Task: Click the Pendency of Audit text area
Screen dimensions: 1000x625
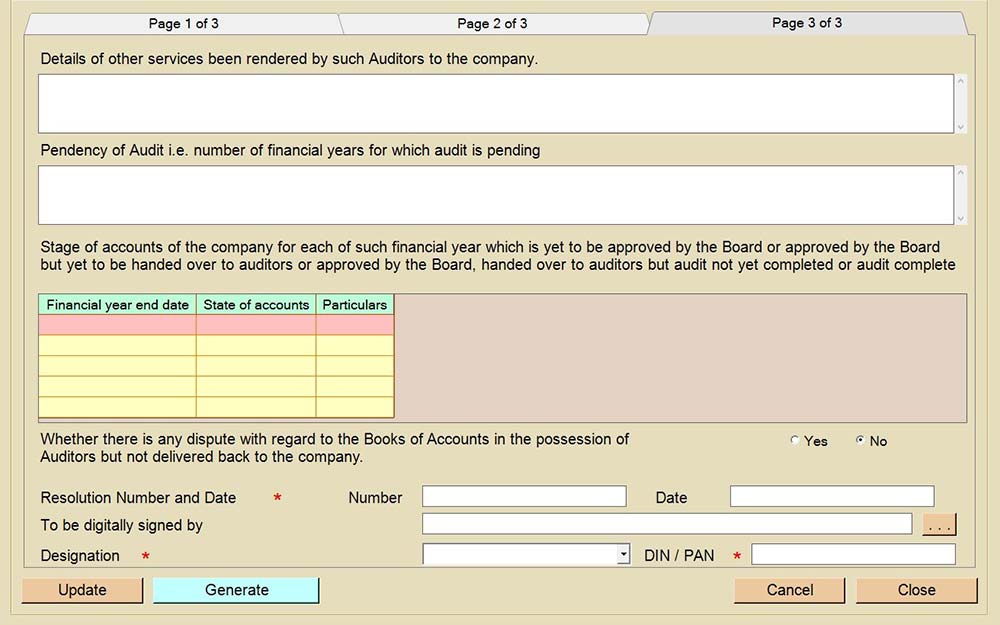Action: coord(496,195)
